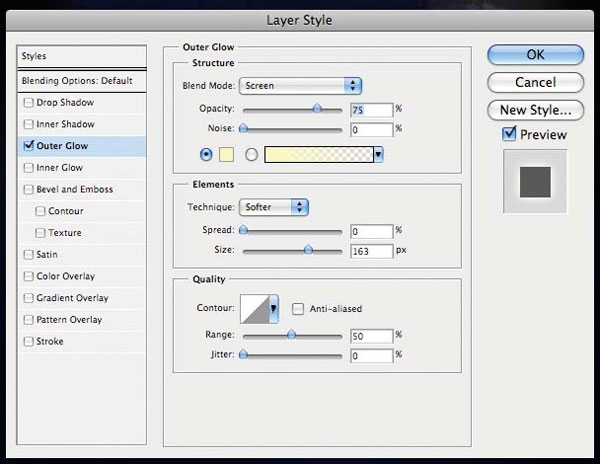The image size is (600, 464).
Task: Select the Satin label in the list
Action: click(x=47, y=254)
